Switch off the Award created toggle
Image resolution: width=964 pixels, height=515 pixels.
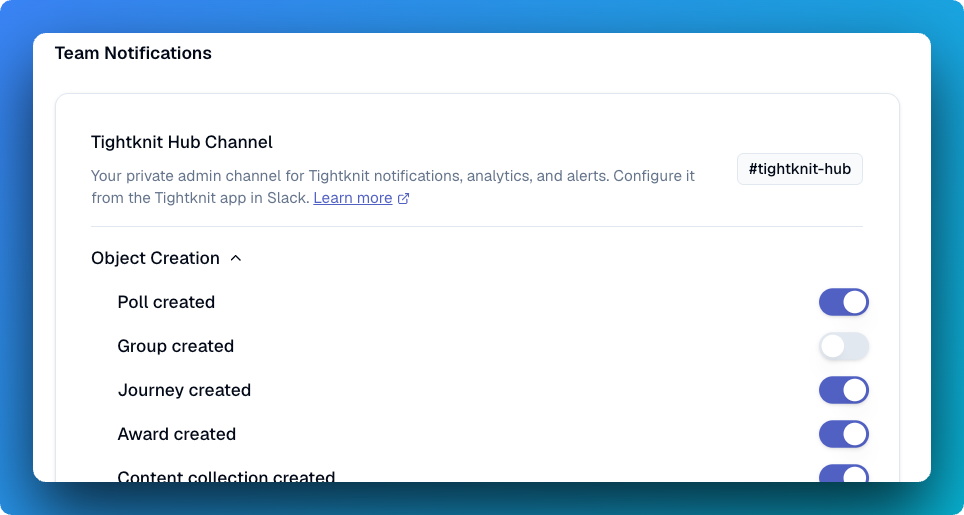[x=844, y=434]
